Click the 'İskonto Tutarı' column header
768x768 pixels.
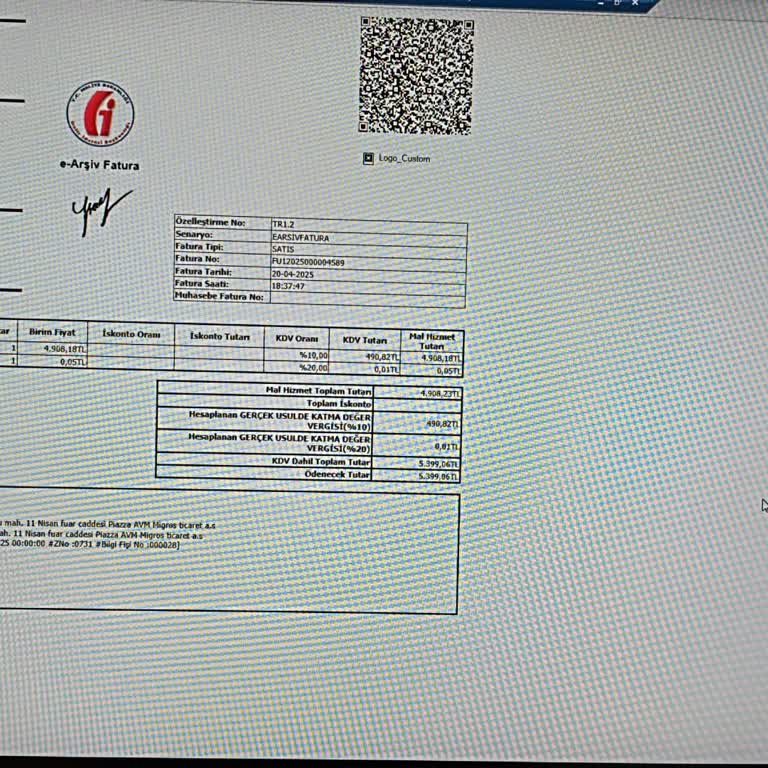tap(219, 336)
